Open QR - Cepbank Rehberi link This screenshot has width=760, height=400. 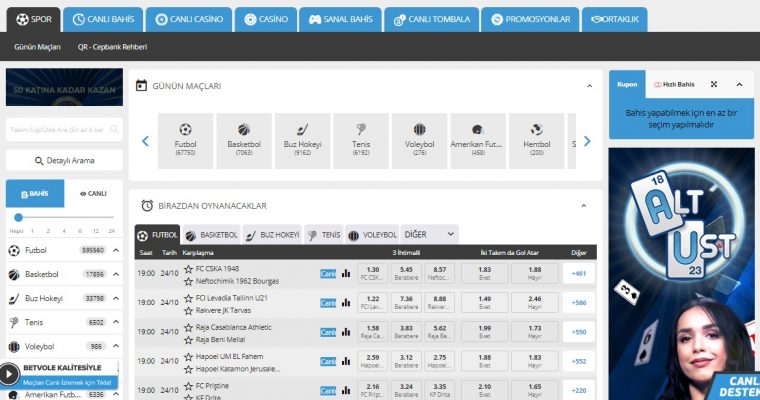[112, 47]
